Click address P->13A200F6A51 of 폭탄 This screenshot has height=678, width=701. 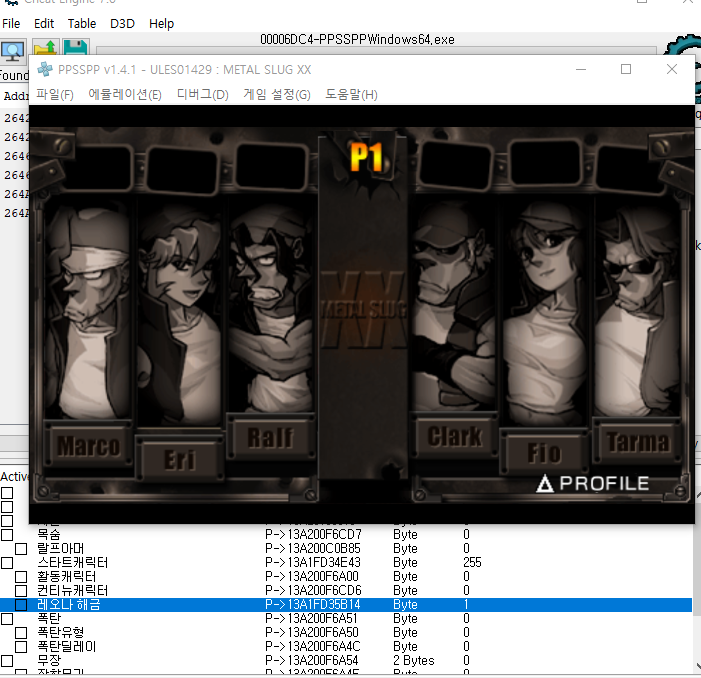(x=311, y=619)
